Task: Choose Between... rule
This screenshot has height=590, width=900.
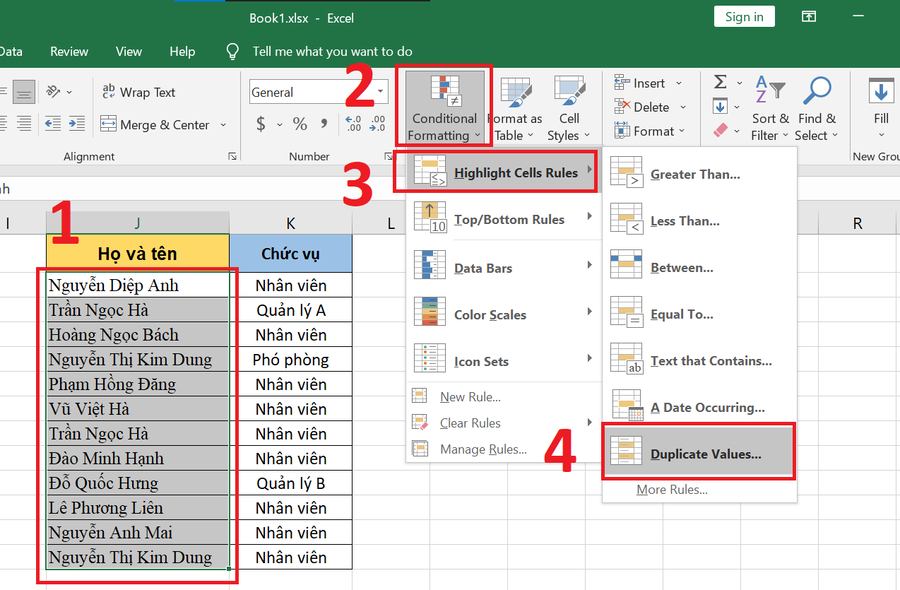Action: (x=699, y=267)
